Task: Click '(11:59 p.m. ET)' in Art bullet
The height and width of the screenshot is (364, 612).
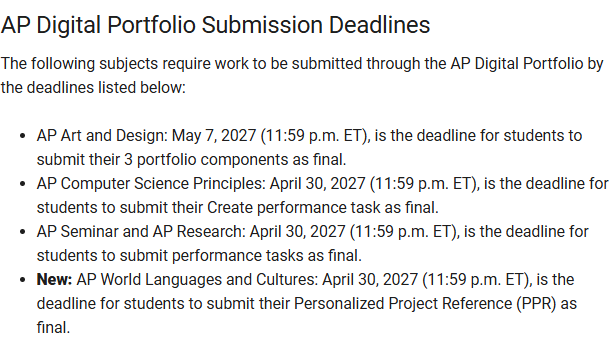Action: pos(315,136)
